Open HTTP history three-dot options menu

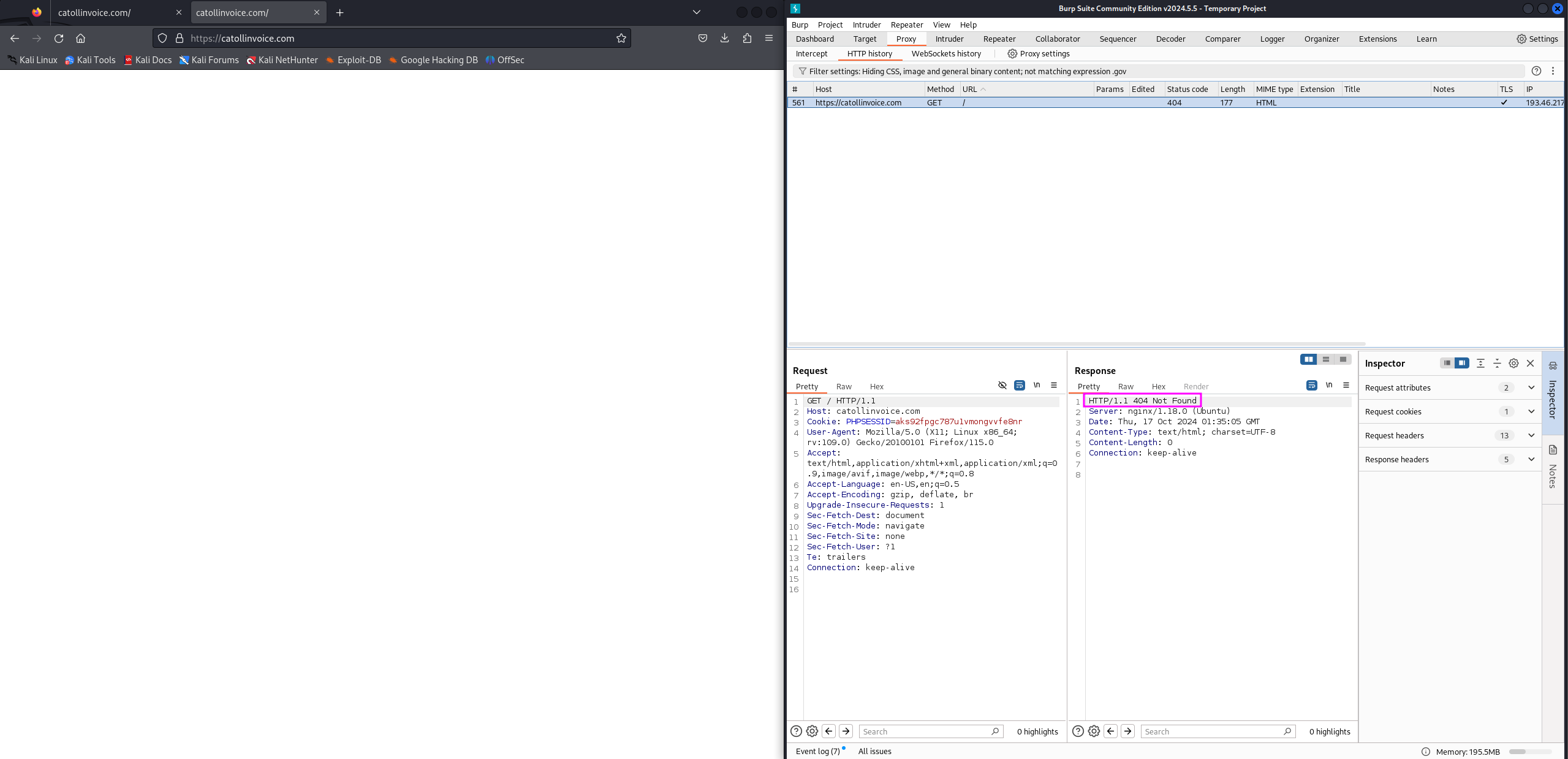tap(1553, 71)
